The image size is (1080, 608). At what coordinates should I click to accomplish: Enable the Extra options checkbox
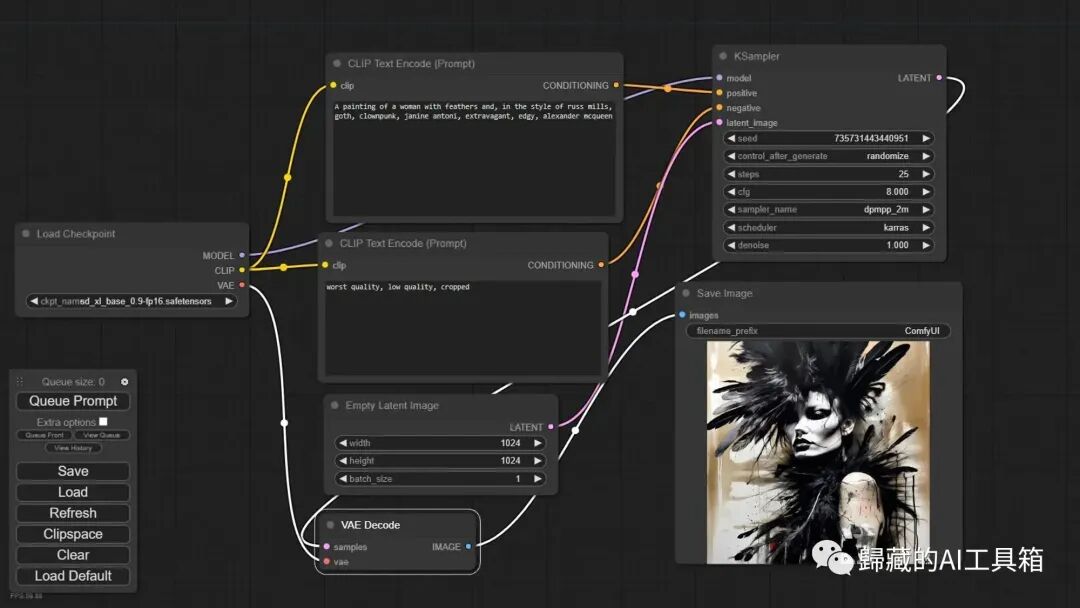(103, 421)
